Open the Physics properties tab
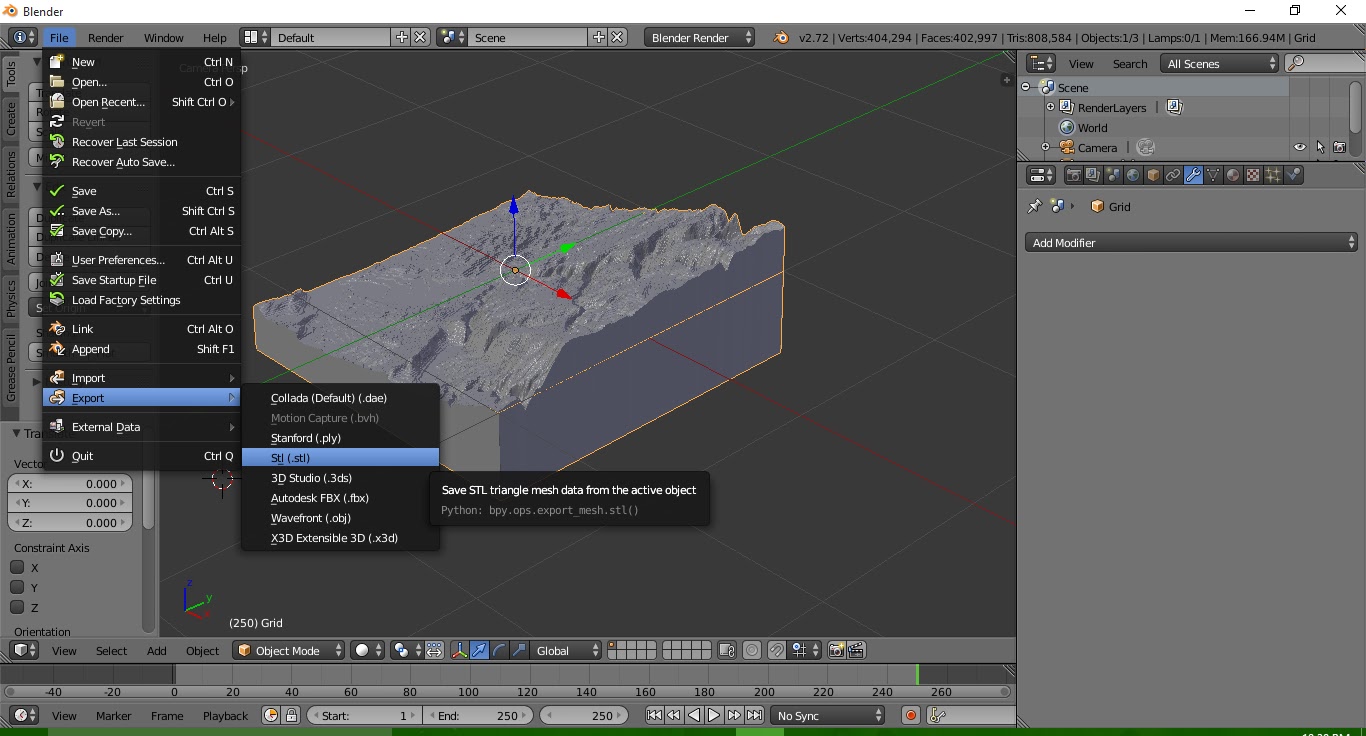 1292,174
